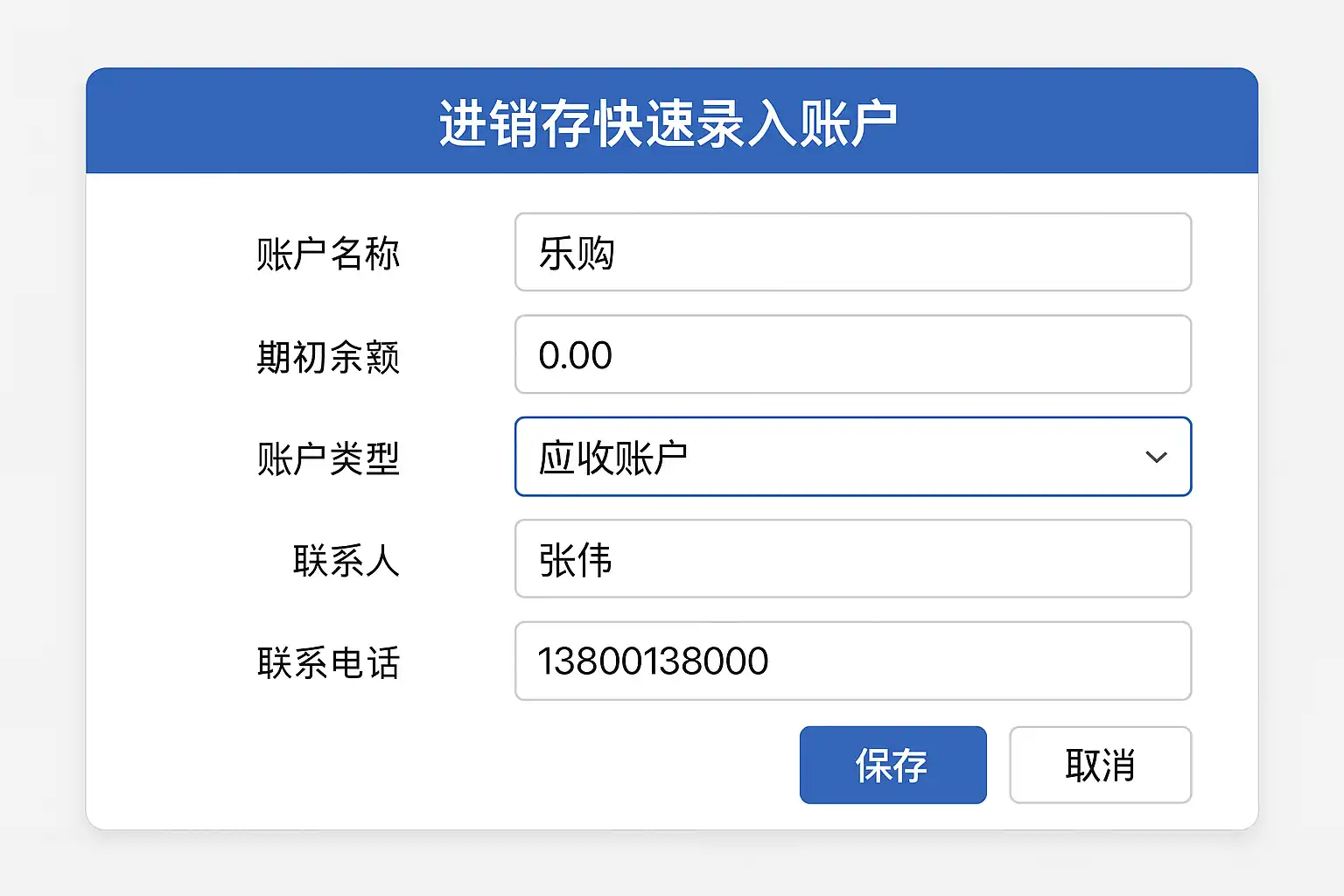Viewport: 1344px width, 896px height.
Task: Click the phone number 13800138000
Action: (653, 661)
